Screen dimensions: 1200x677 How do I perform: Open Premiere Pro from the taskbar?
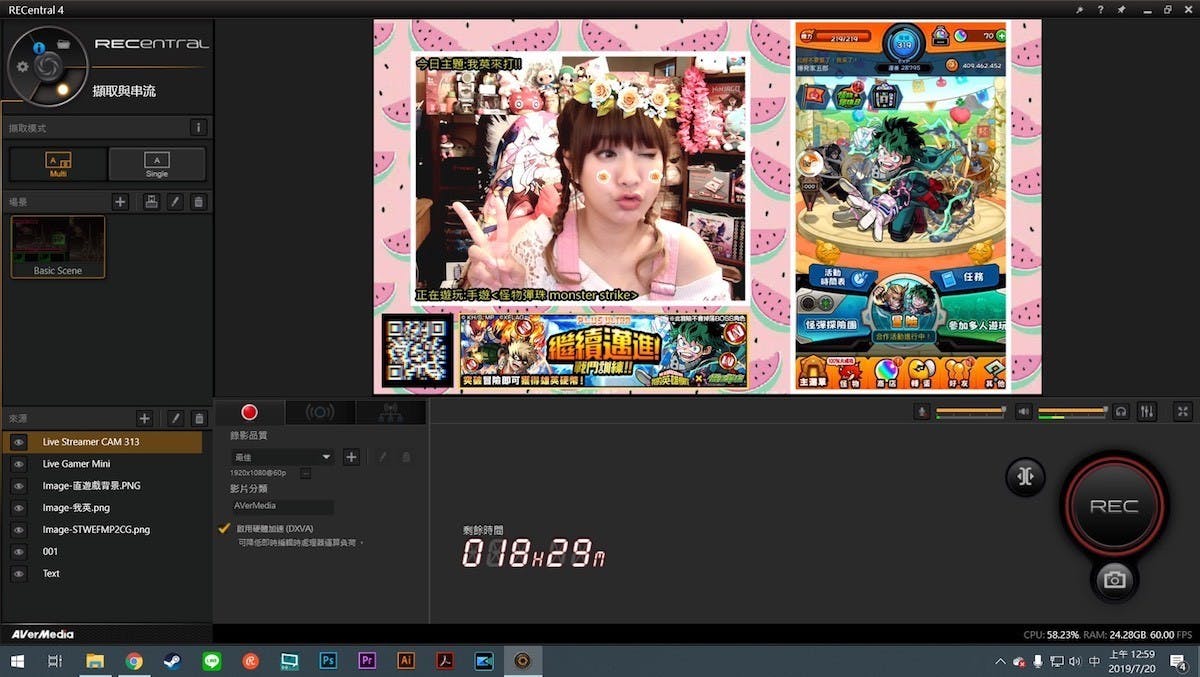367,661
